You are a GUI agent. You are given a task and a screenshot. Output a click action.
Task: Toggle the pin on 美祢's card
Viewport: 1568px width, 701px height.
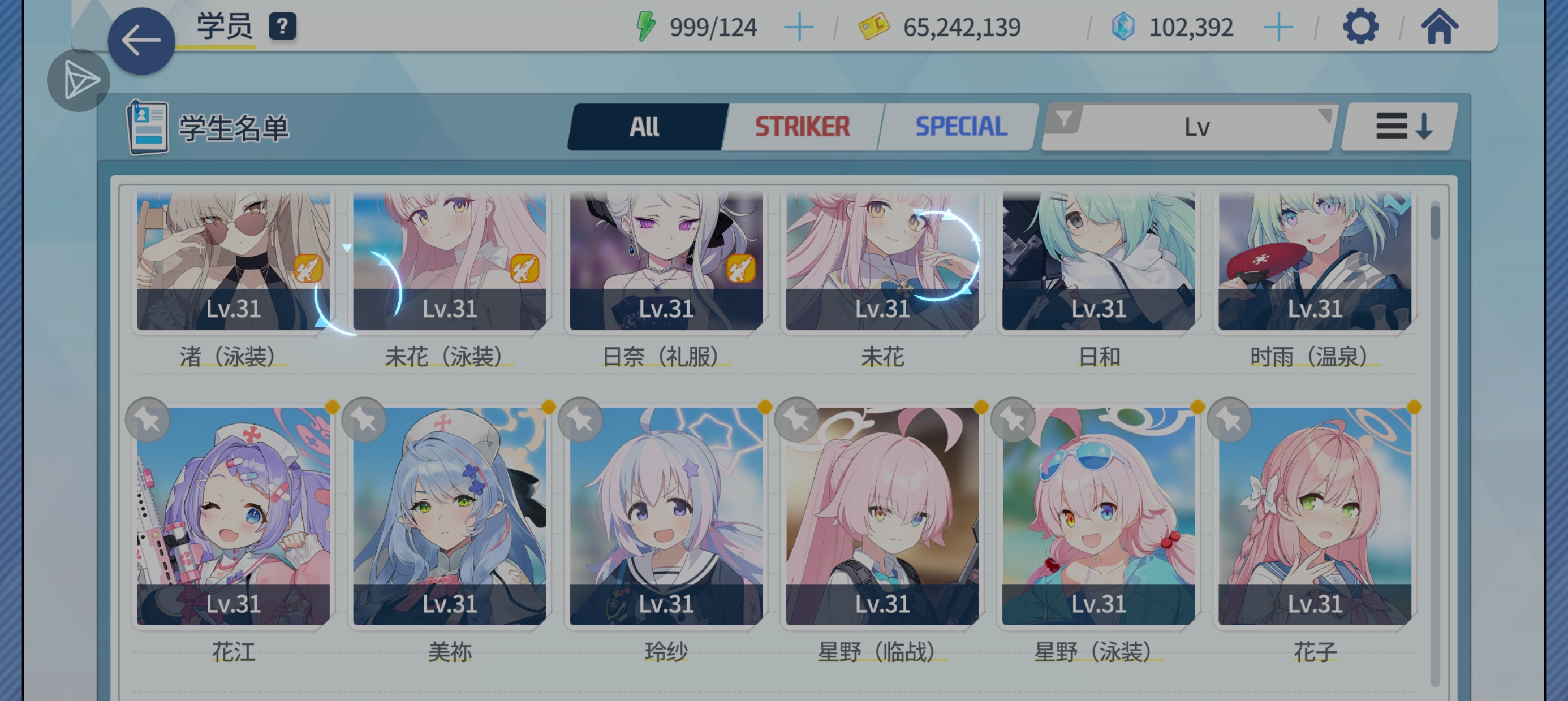pos(364,419)
